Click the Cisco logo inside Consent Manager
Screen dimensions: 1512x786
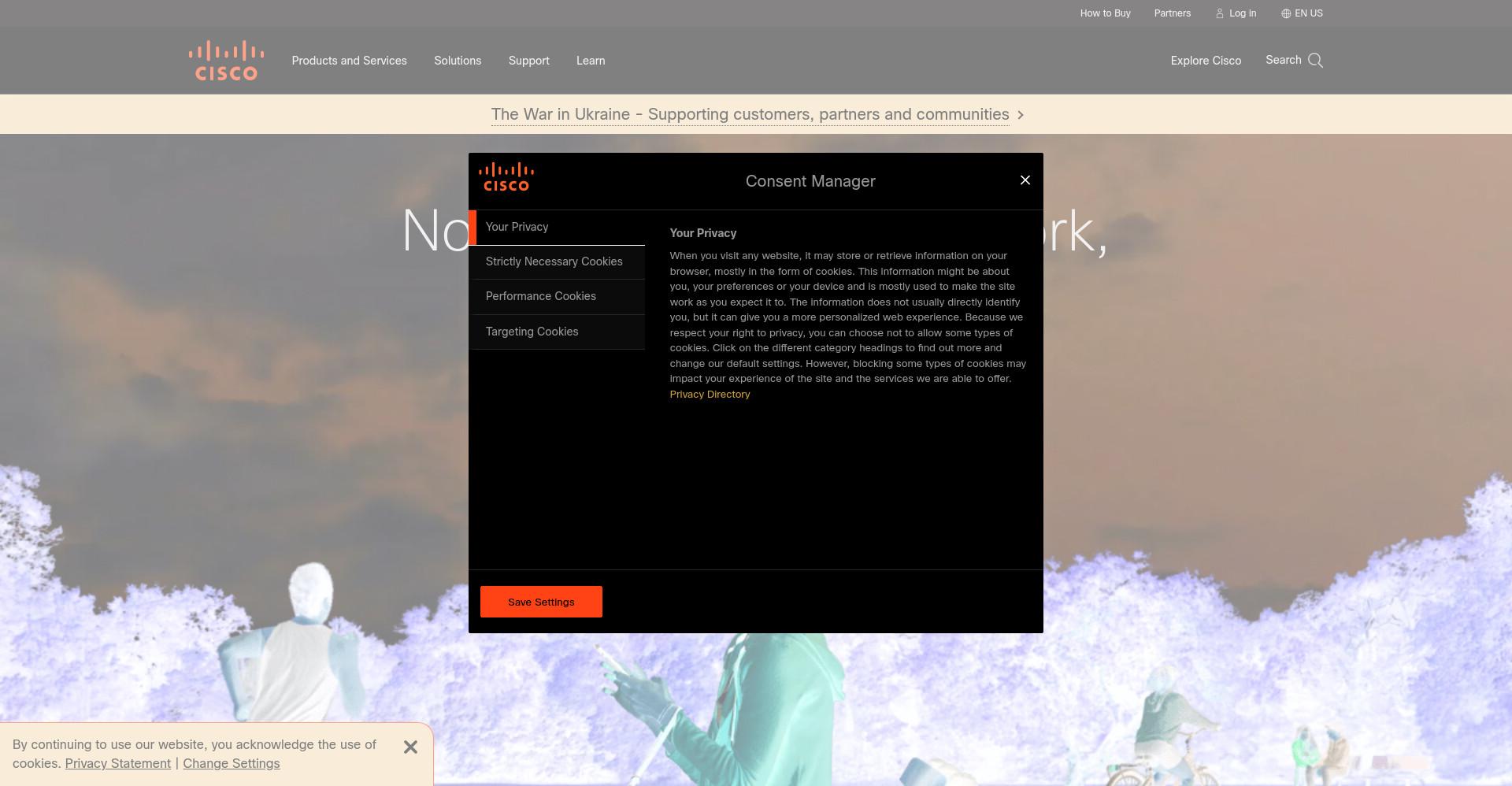coord(506,177)
